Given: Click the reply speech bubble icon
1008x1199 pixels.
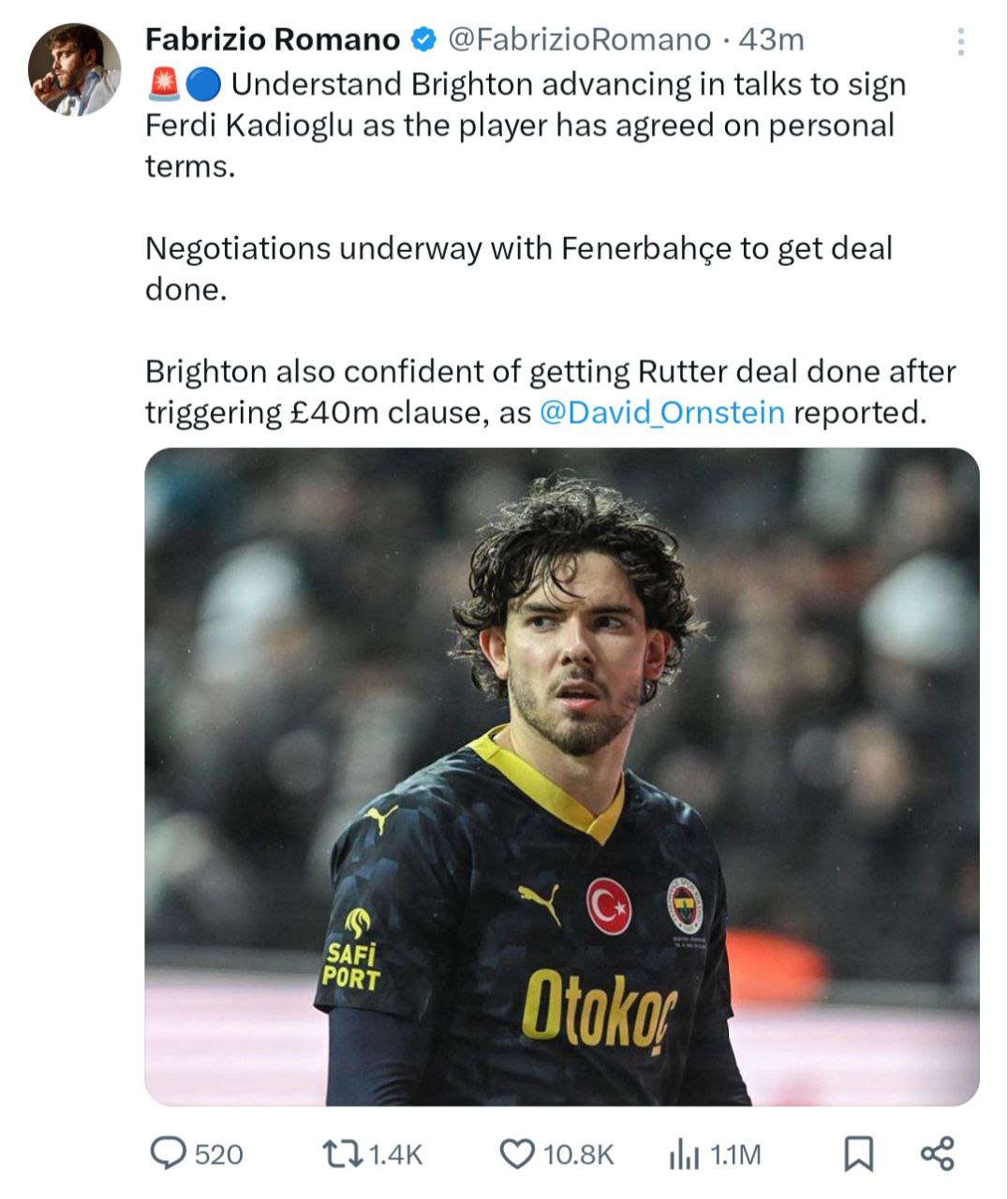Looking at the screenshot, I should [169, 1153].
